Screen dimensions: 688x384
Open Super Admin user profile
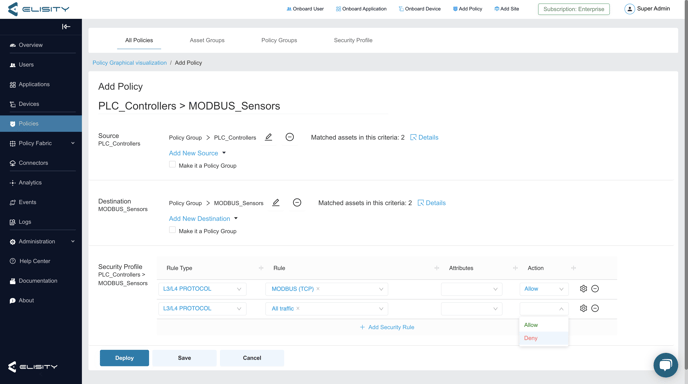click(x=647, y=9)
